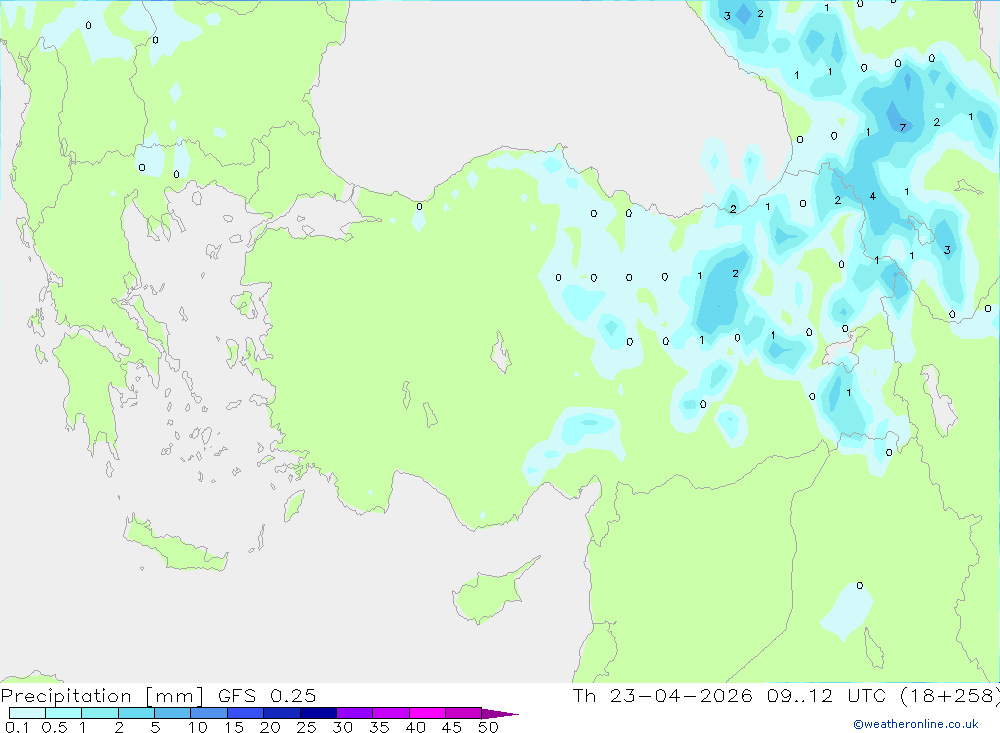
Task: Pick the 10–15 mm blue legend swatch
Action: point(209,713)
